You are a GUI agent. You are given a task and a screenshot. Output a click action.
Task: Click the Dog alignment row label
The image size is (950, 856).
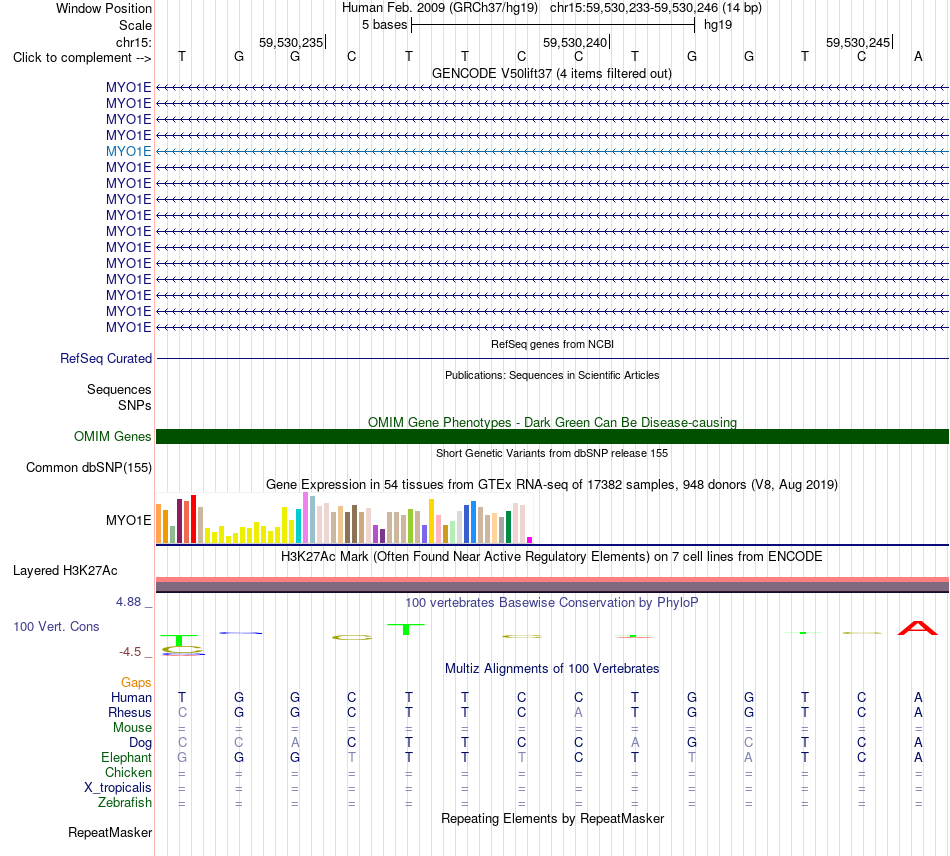click(x=140, y=743)
